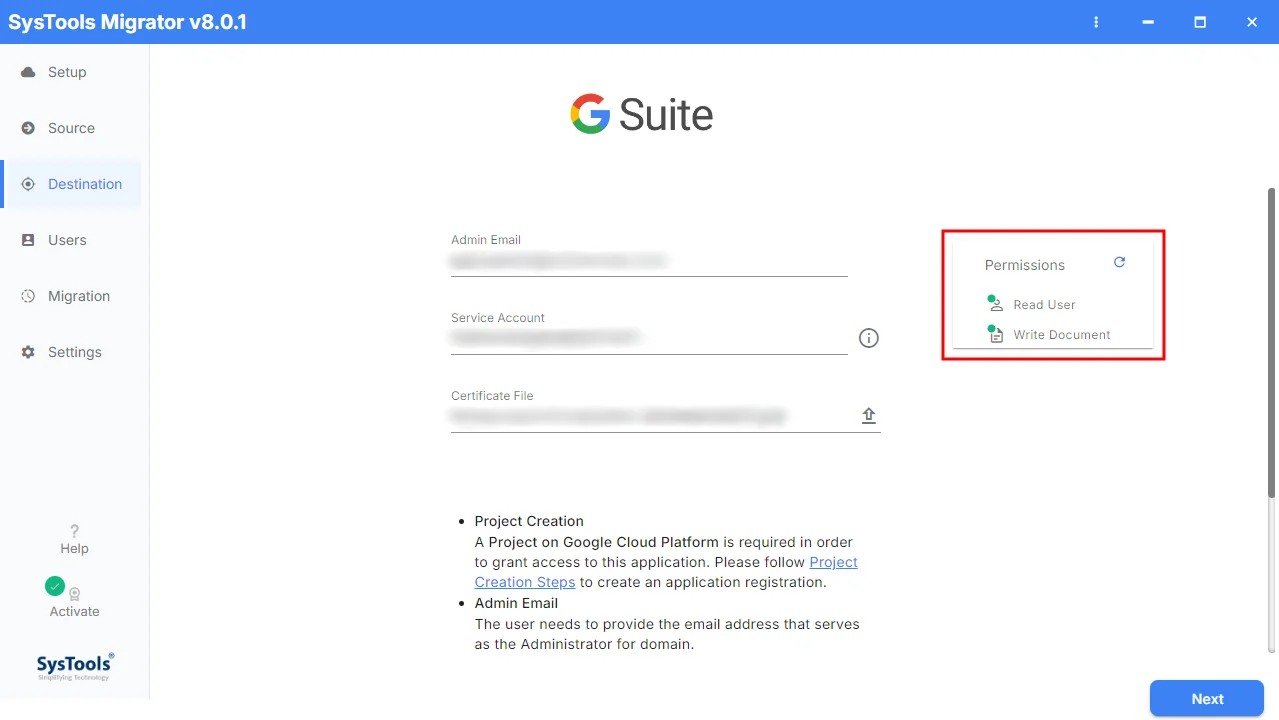Click the Next button
This screenshot has height=720, width=1279.
click(1207, 699)
